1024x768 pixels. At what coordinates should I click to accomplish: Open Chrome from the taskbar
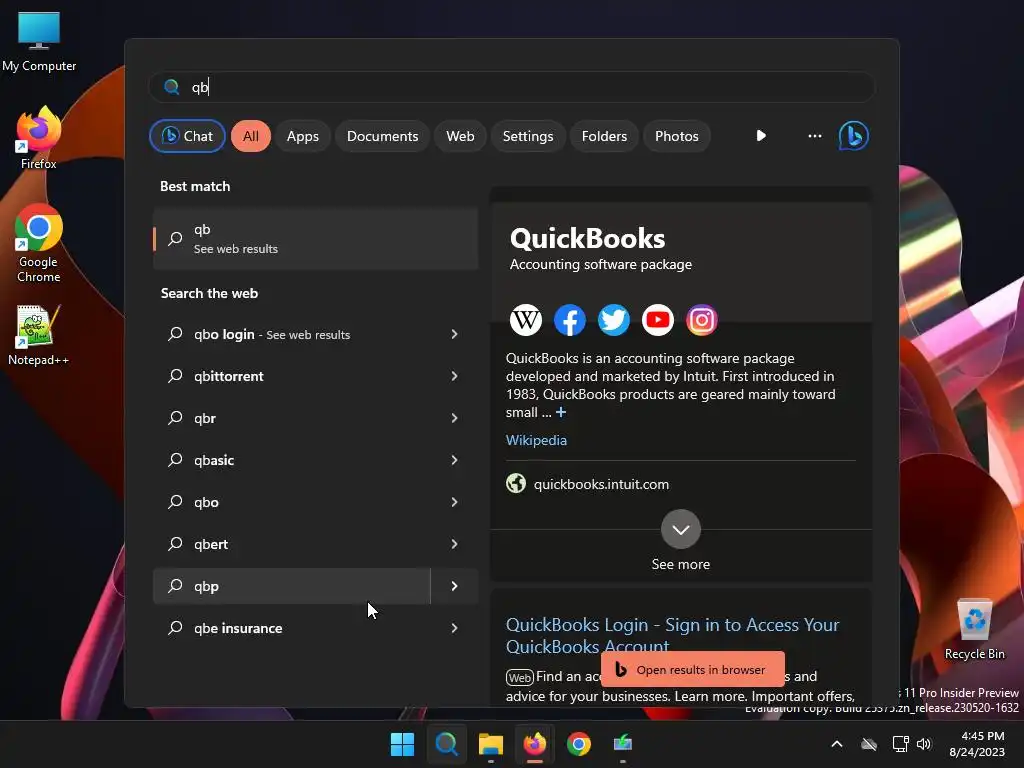(579, 744)
